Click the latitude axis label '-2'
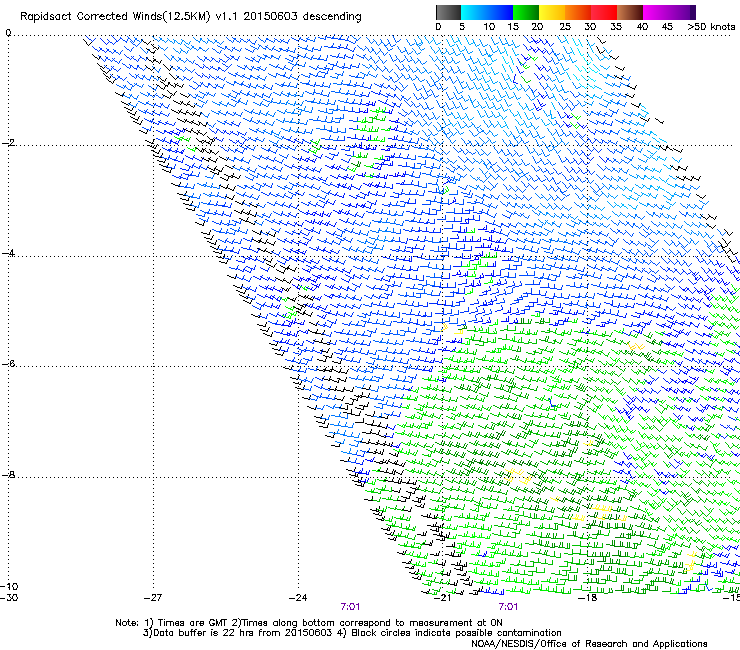This screenshot has height=650, width=740. click(8, 143)
